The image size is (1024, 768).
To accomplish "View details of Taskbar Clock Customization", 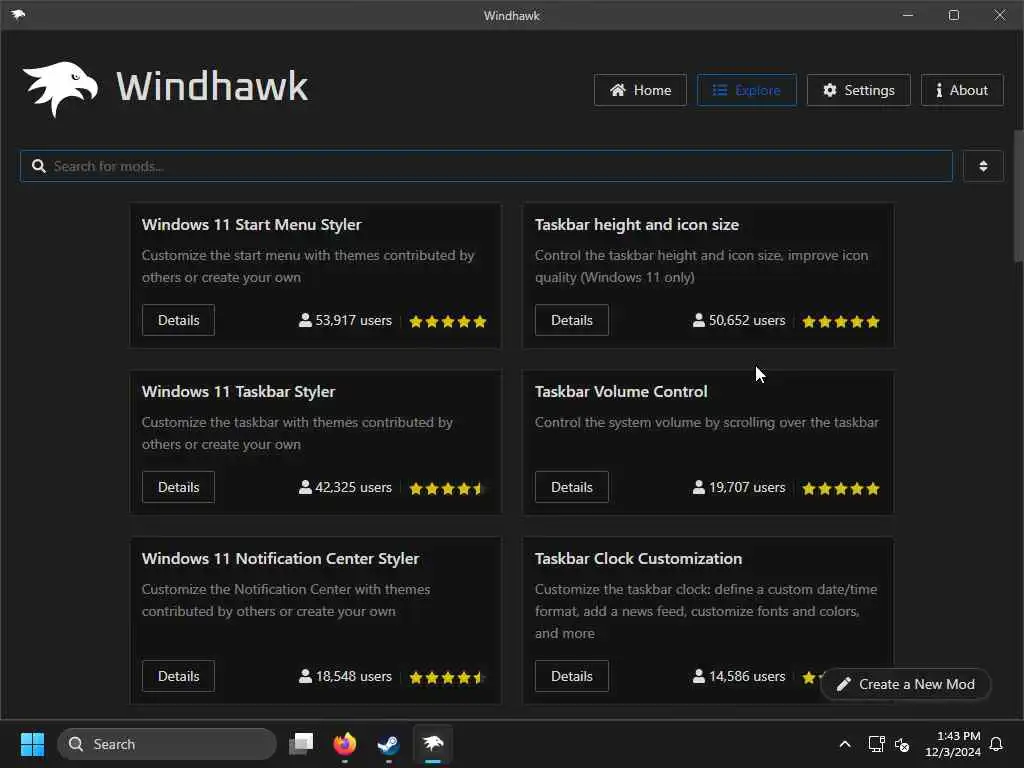I will [x=571, y=676].
